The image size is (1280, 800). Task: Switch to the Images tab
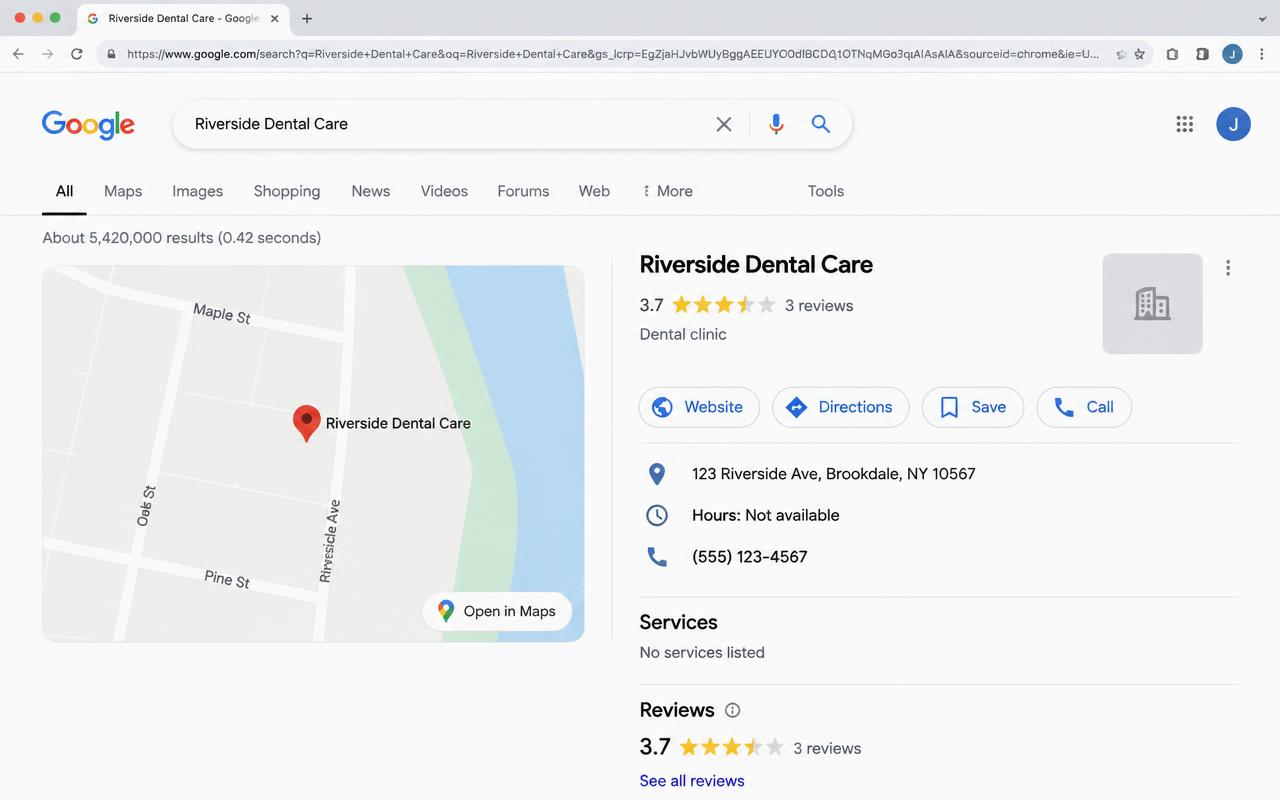pos(197,191)
